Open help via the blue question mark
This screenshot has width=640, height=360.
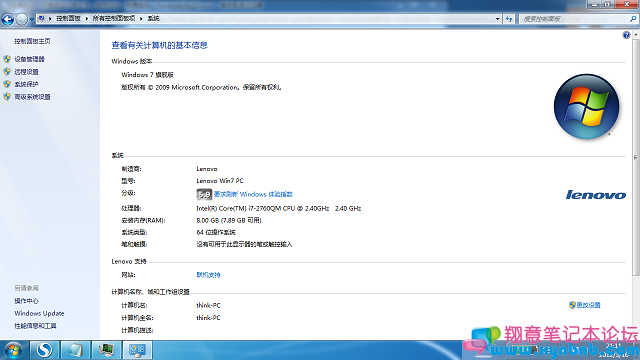[x=626, y=35]
